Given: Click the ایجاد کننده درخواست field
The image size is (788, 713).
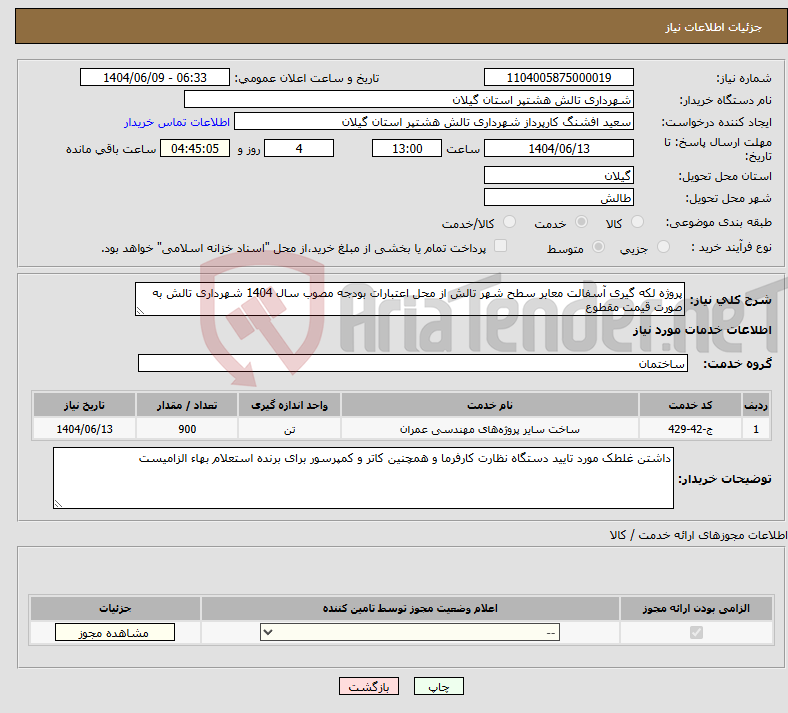Looking at the screenshot, I should click(434, 122).
